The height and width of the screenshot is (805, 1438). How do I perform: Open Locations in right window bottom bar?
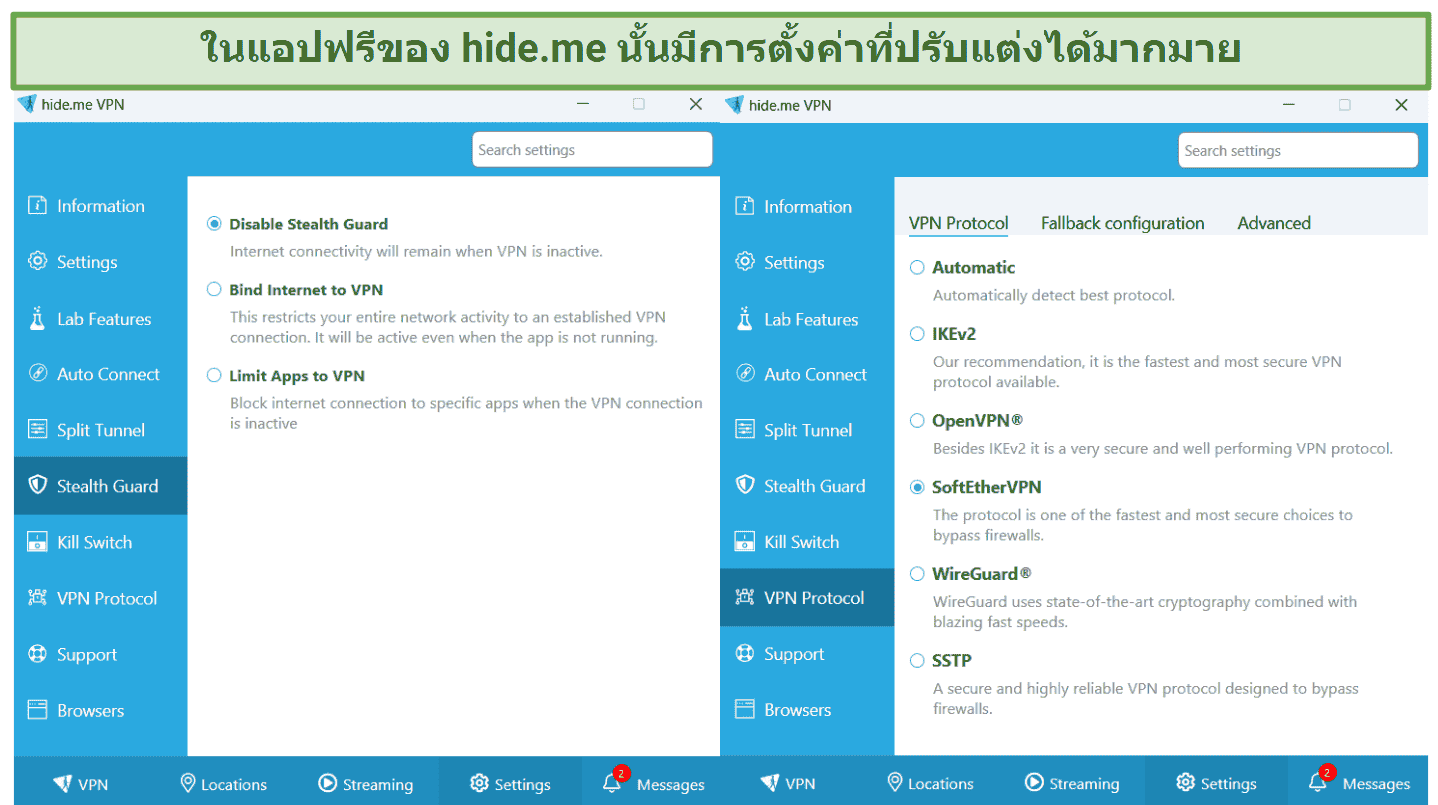point(930,783)
